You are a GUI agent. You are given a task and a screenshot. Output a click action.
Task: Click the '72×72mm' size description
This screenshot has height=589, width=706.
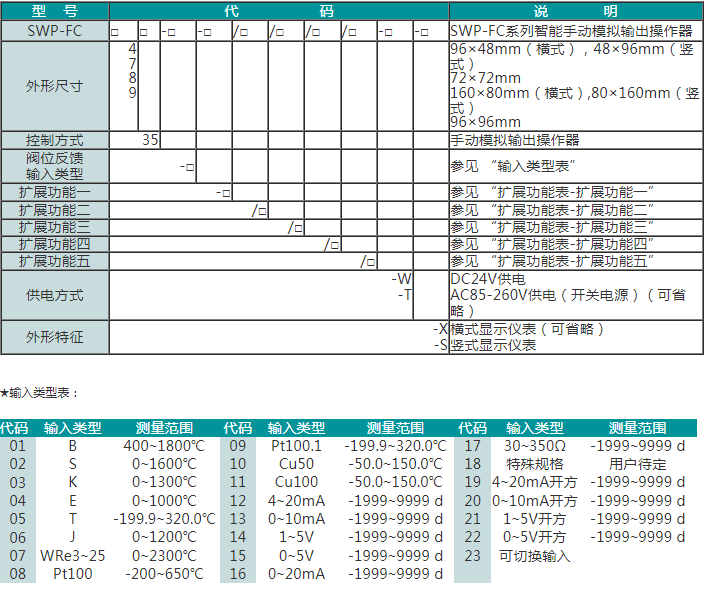point(486,78)
